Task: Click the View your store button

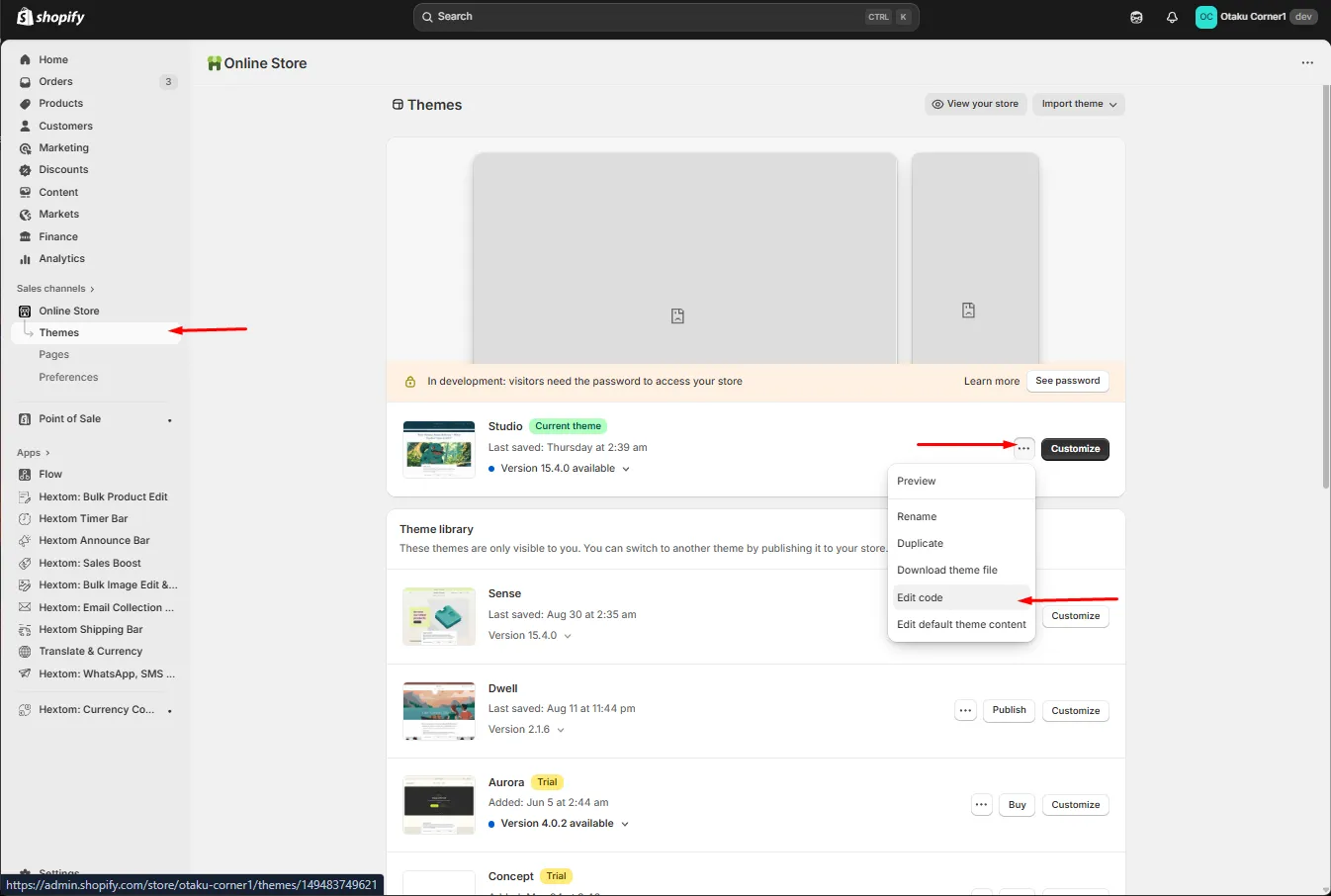Action: (x=975, y=104)
